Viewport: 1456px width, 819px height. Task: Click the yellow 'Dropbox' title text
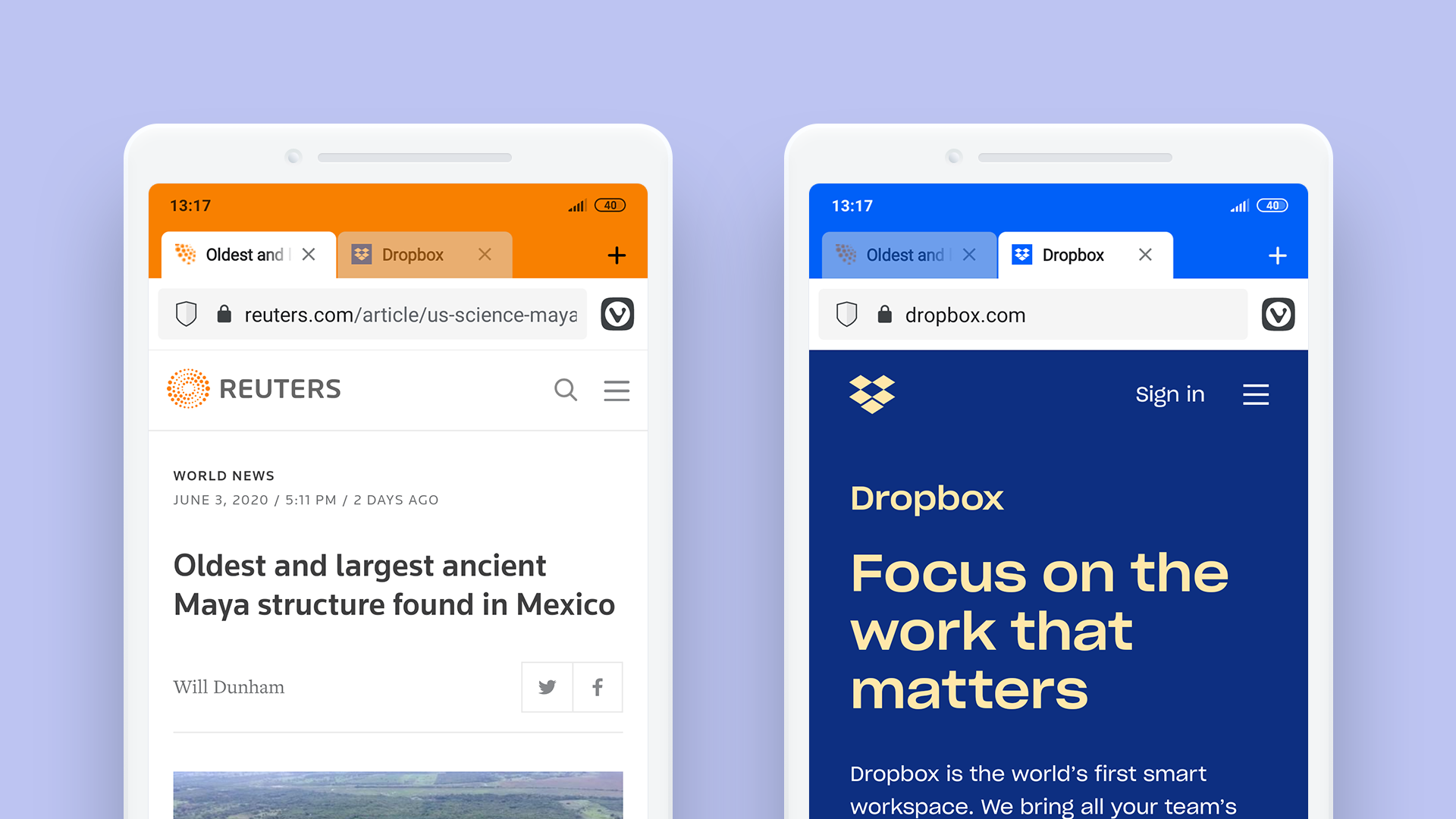(927, 498)
